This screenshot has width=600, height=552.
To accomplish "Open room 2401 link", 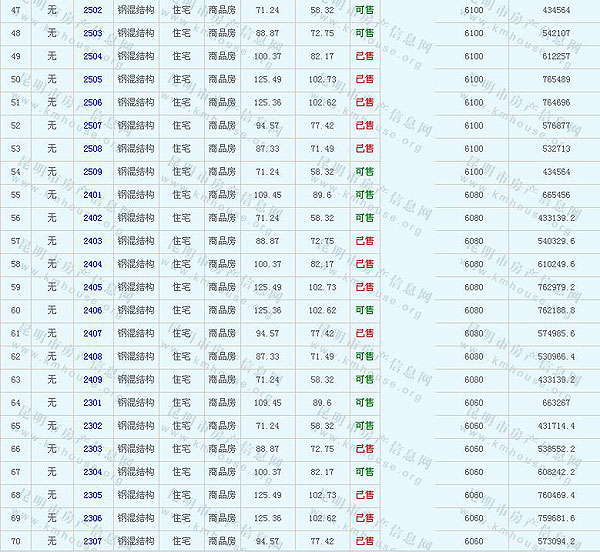I will pyautogui.click(x=92, y=194).
